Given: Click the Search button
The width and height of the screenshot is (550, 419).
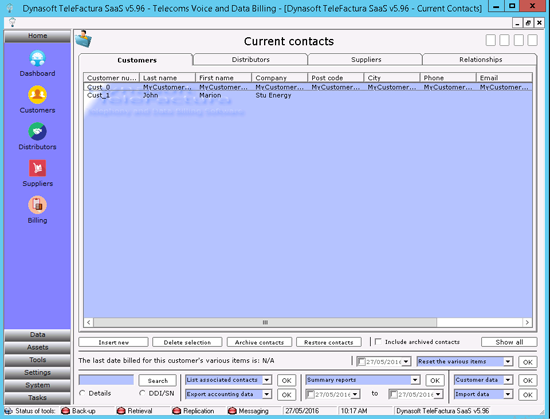Looking at the screenshot, I should click(x=157, y=380).
